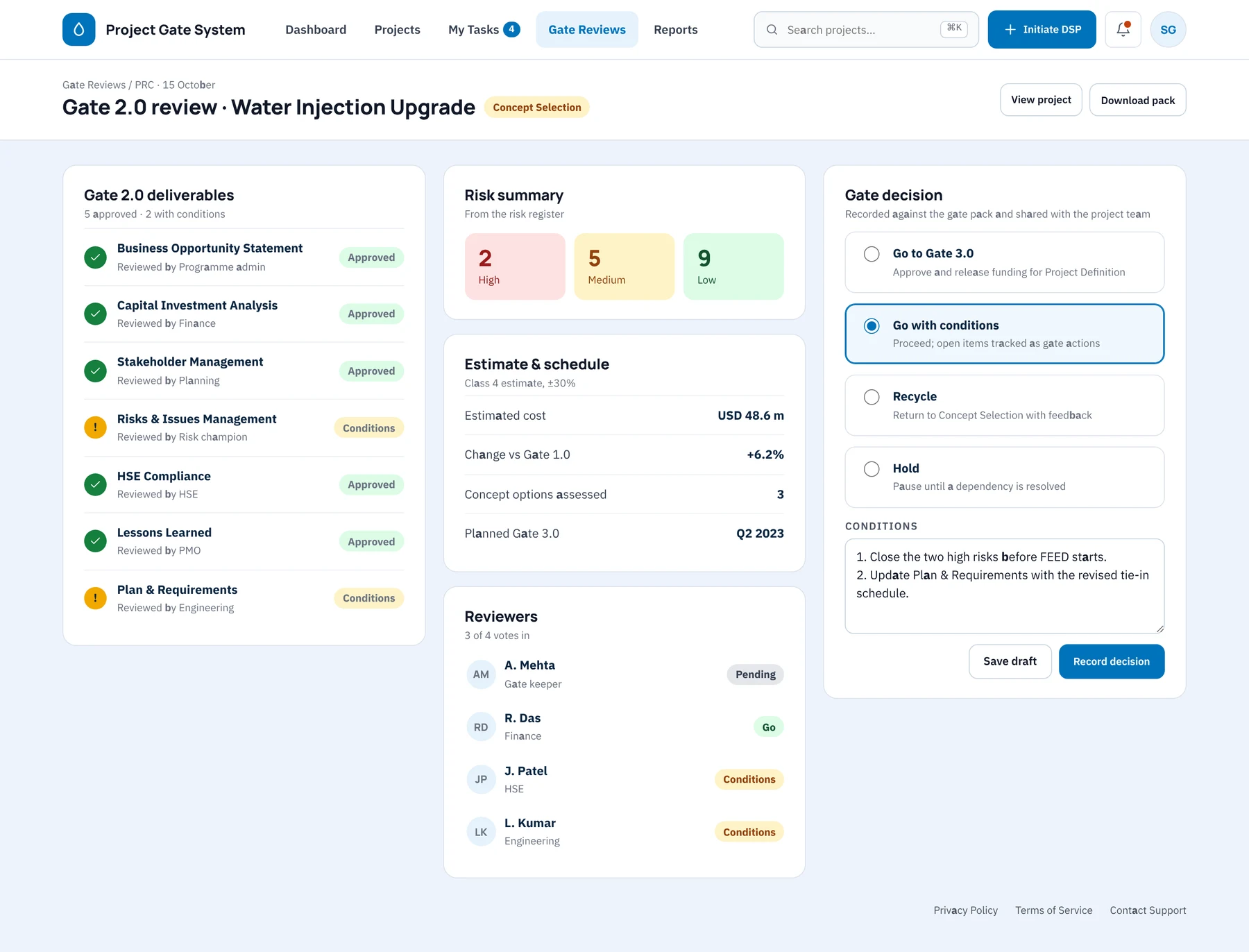Viewport: 1249px width, 952px height.
Task: Click the Pending status for A. Mehta
Action: click(755, 674)
